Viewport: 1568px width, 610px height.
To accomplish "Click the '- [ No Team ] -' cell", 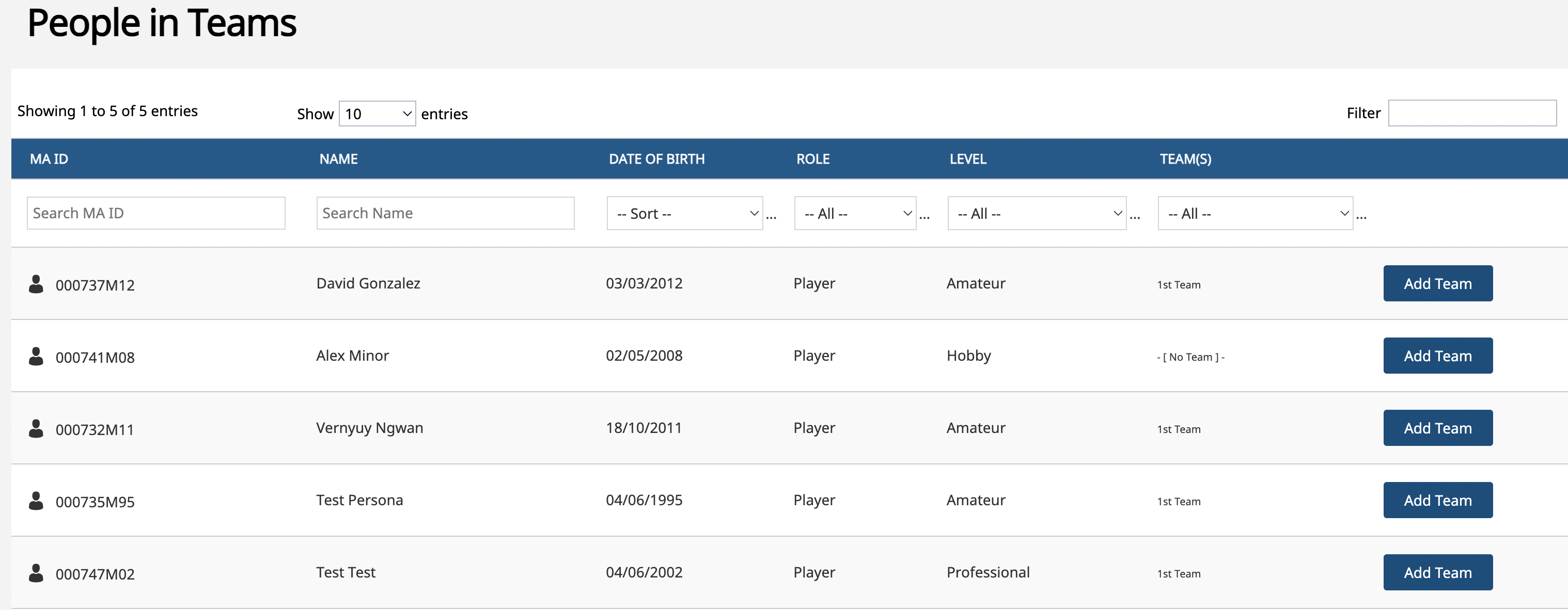I will pos(1190,358).
